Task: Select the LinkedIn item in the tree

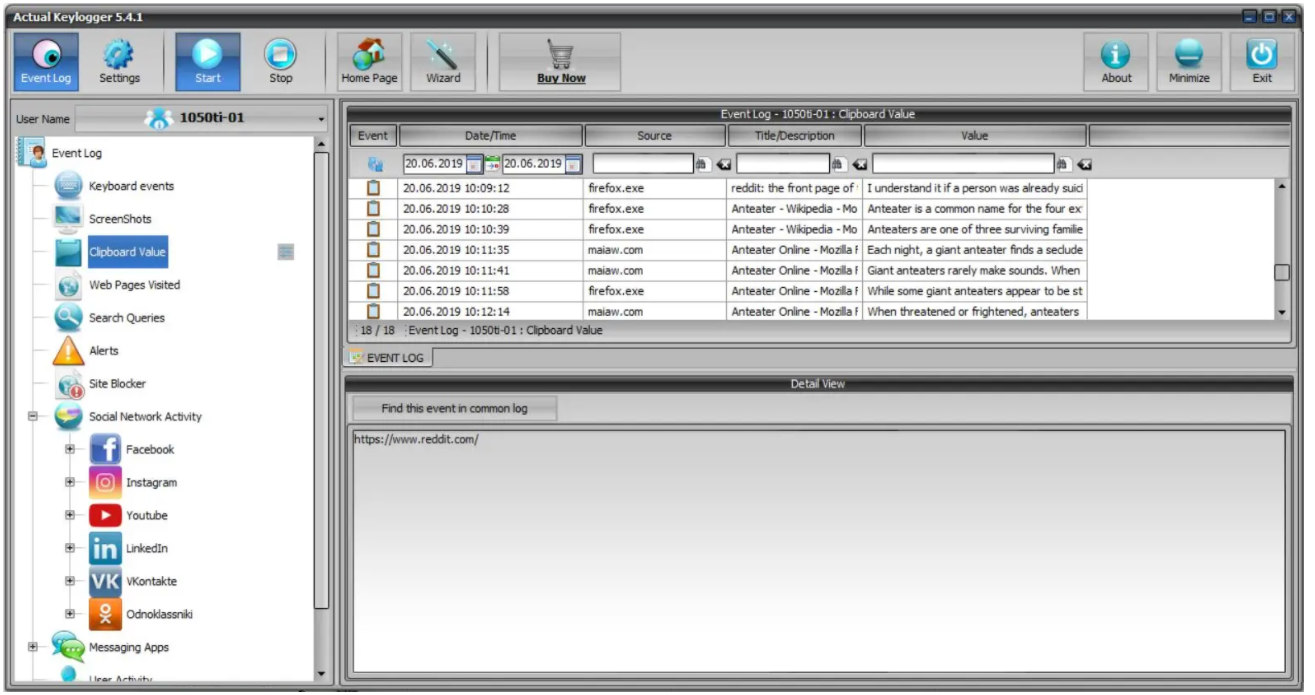Action: [147, 549]
